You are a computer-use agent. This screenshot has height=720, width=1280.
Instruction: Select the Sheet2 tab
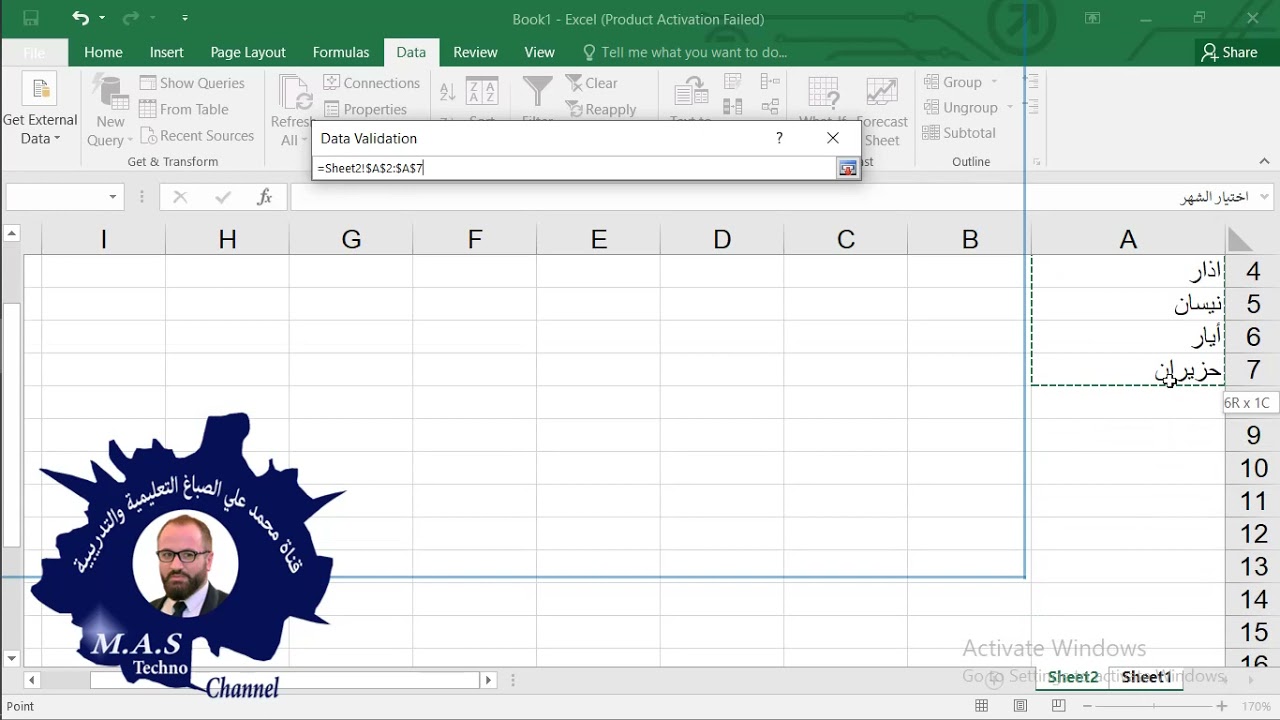(x=1072, y=677)
